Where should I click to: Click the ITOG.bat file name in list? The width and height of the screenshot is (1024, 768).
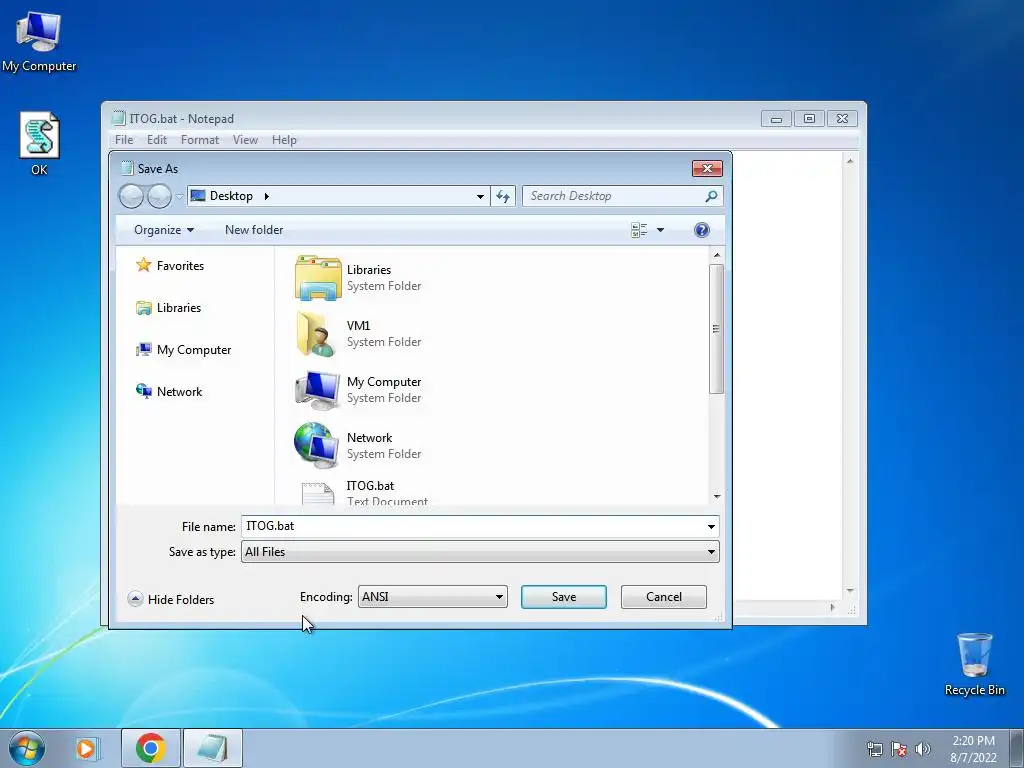point(370,485)
